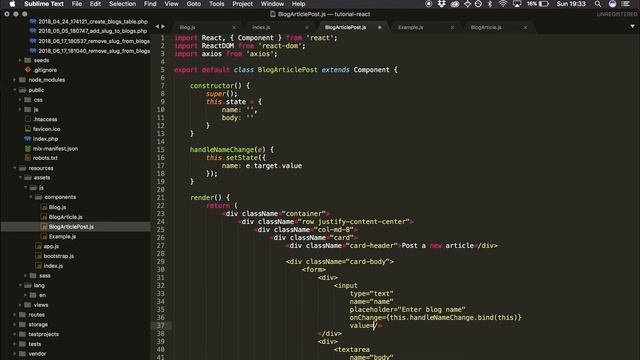Open .htaccess in the sidebar

click(x=45, y=119)
